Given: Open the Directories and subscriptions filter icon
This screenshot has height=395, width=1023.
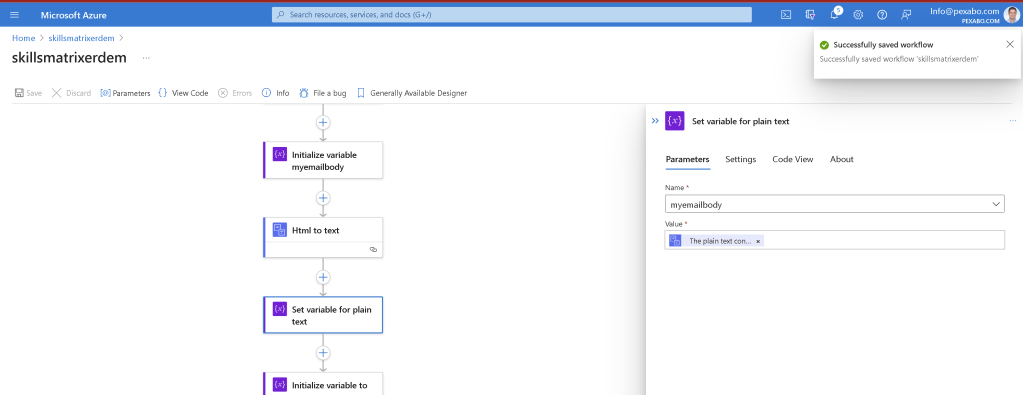Looking at the screenshot, I should coord(810,14).
